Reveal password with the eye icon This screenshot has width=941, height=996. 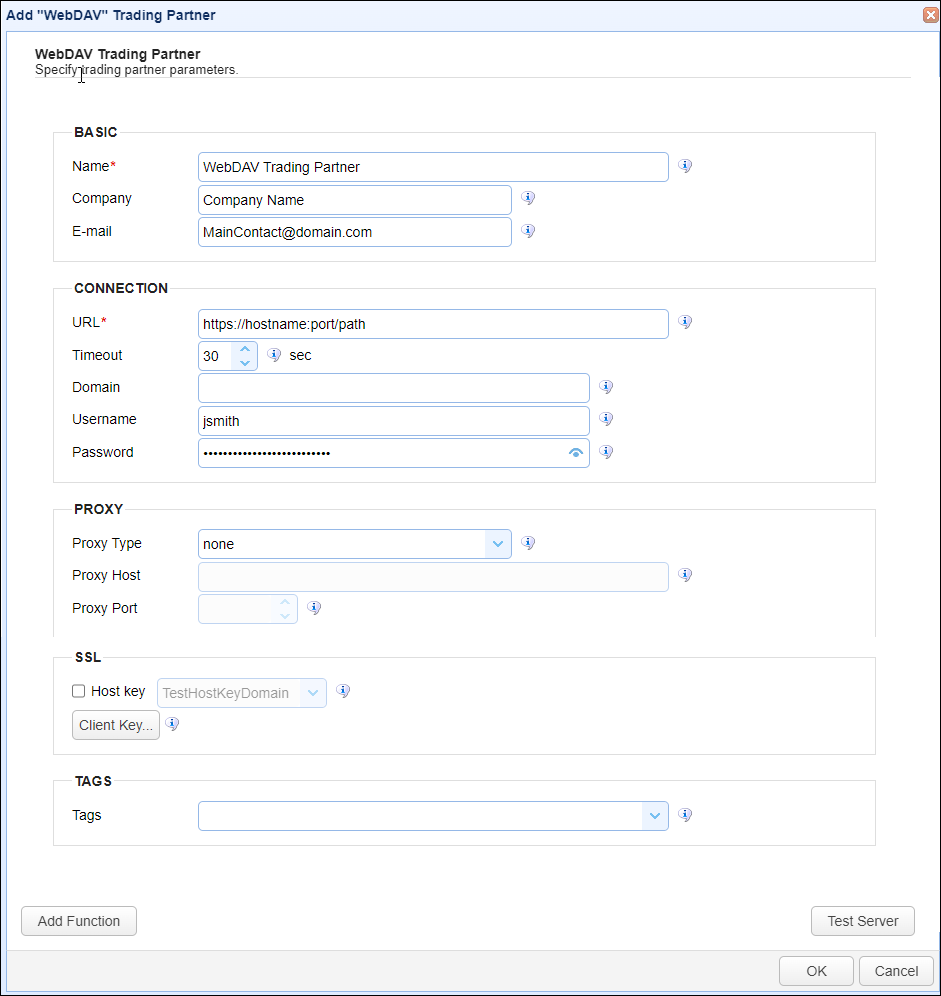pyautogui.click(x=576, y=453)
